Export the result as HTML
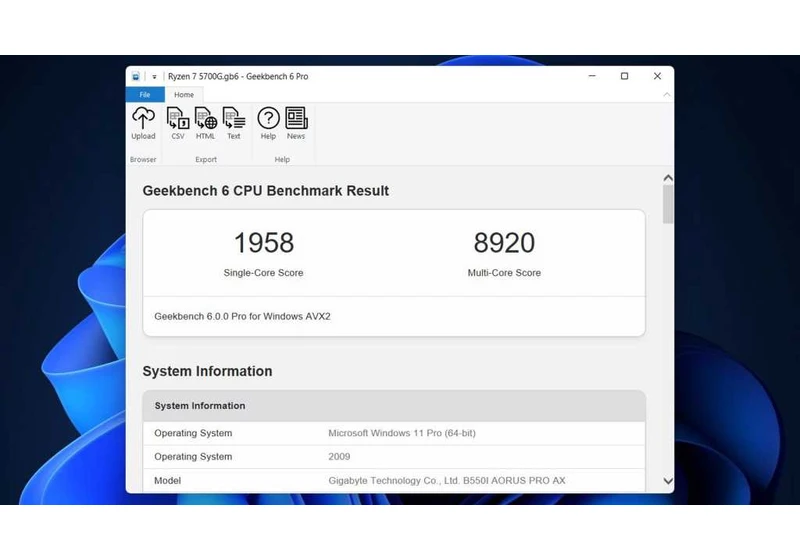 (x=206, y=123)
